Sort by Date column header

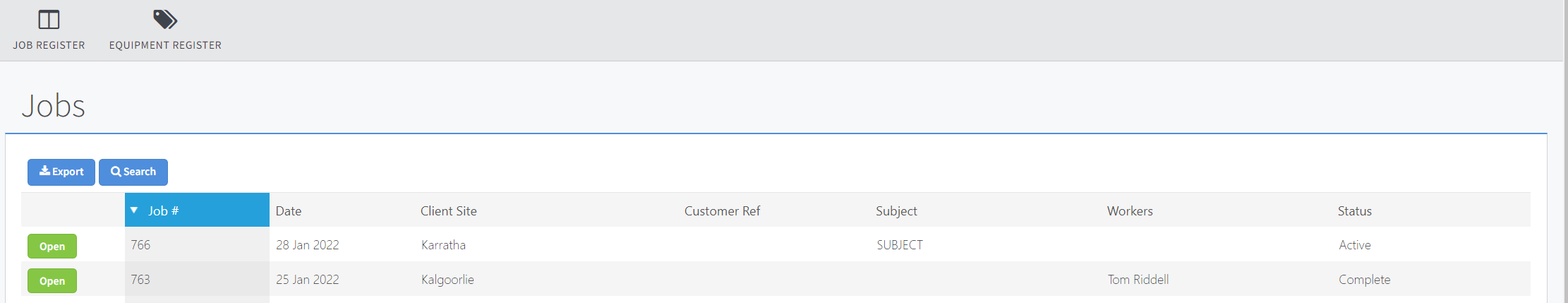[x=289, y=211]
